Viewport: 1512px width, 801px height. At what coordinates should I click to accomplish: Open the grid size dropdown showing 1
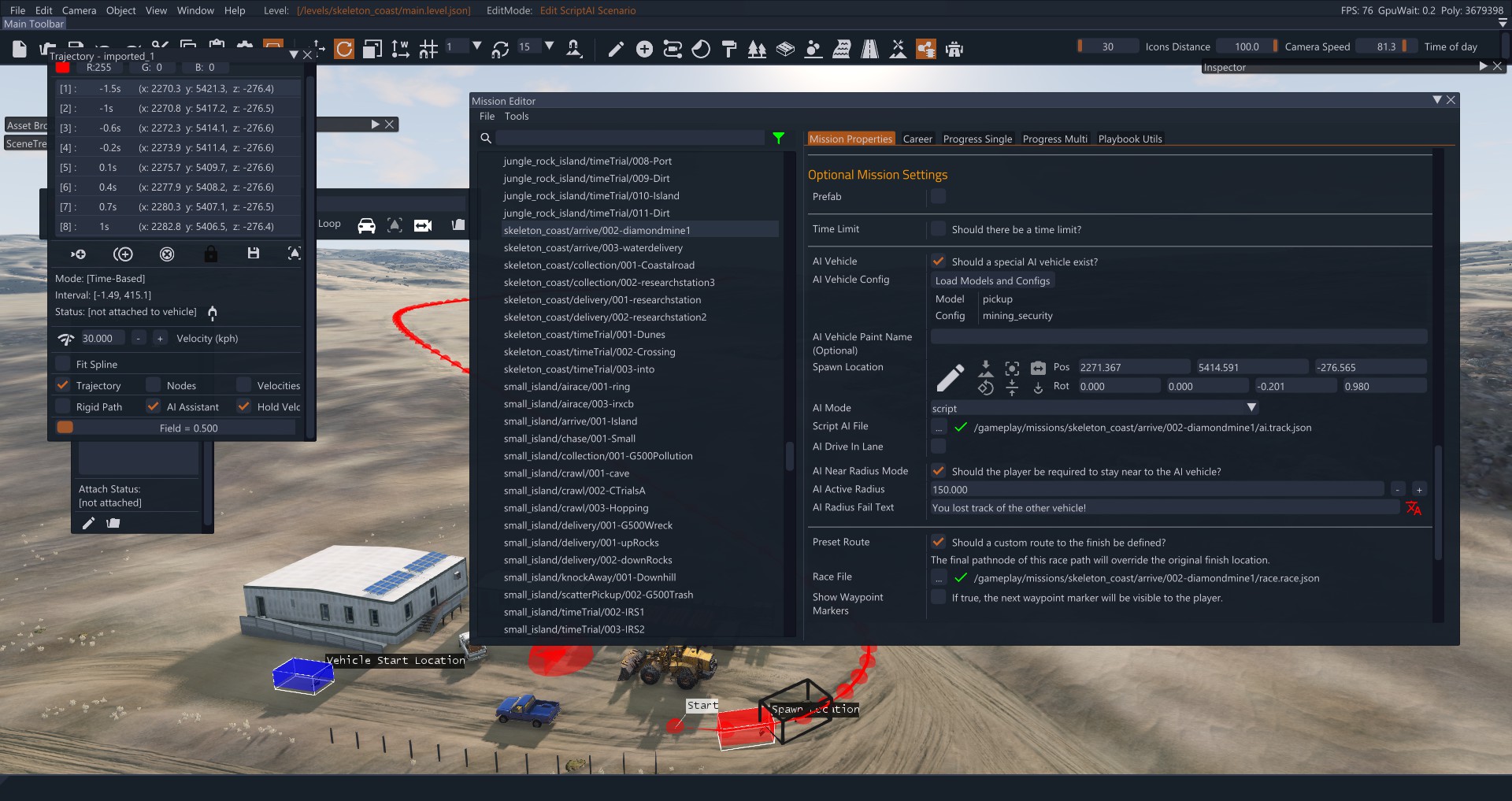pos(476,46)
